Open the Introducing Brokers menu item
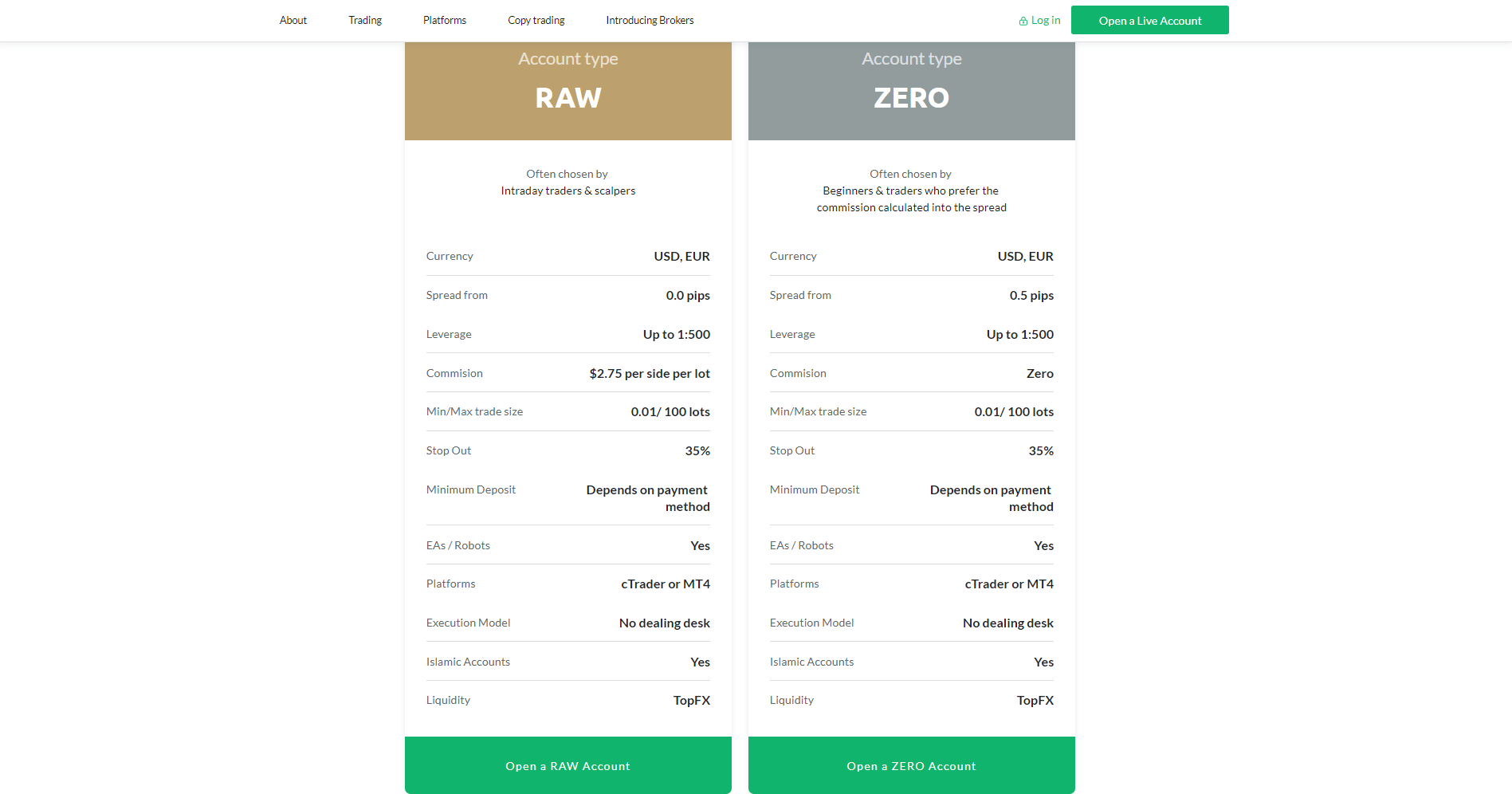Viewport: 1512px width, 794px height. click(650, 21)
